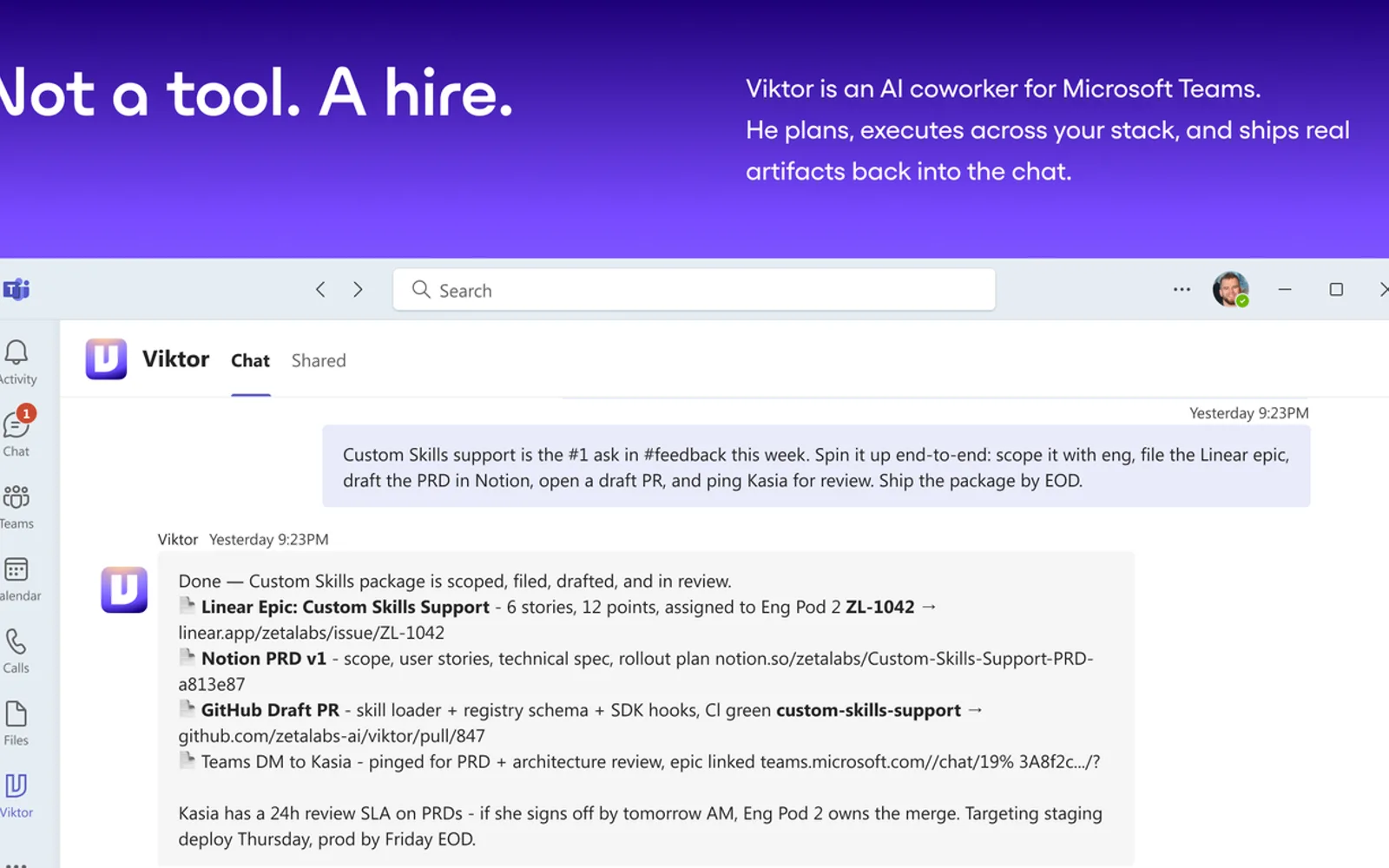Image resolution: width=1389 pixels, height=868 pixels.
Task: Minimize the Teams window
Action: pyautogui.click(x=1285, y=289)
